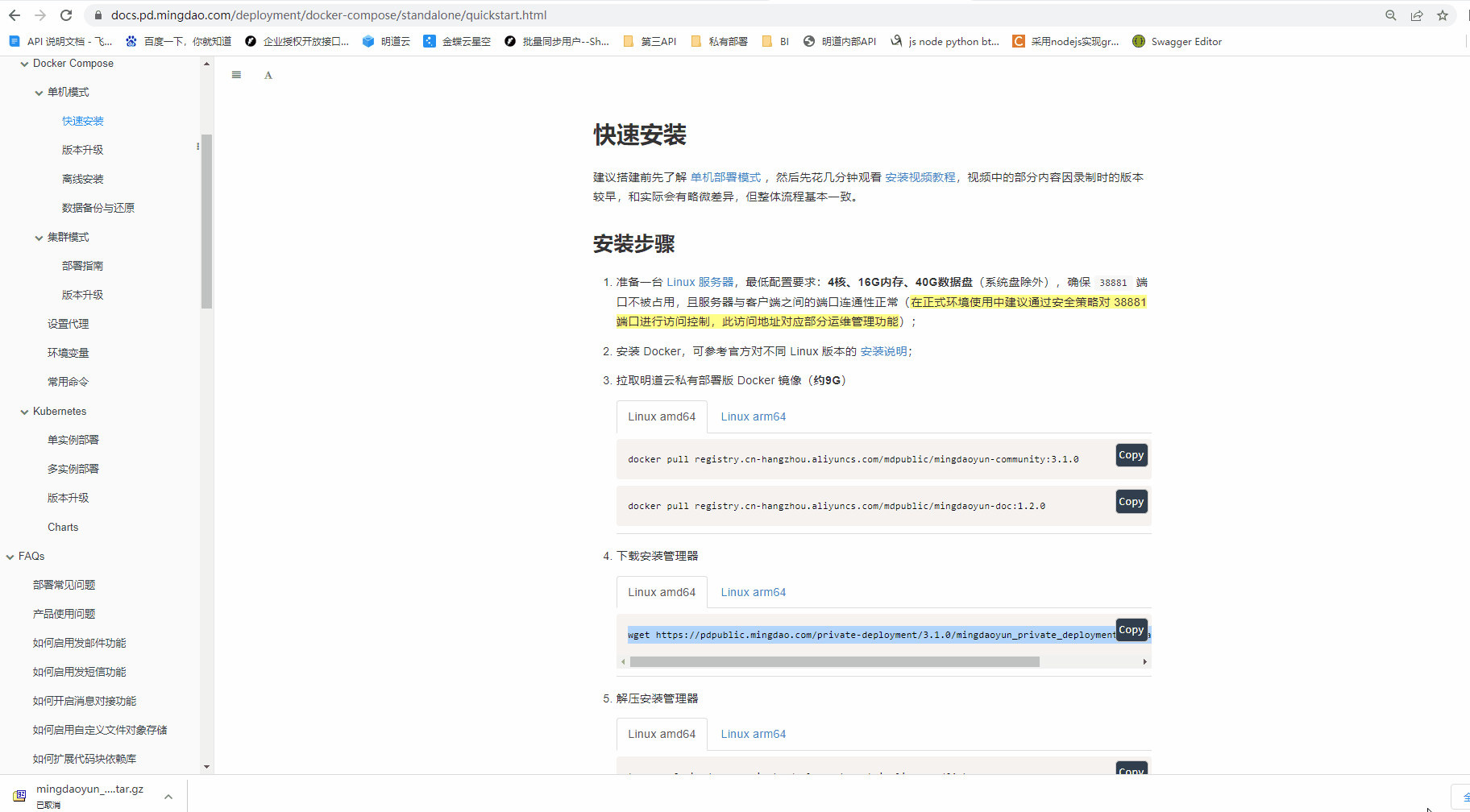Open 环境变量 in the sidebar
1470x812 pixels.
69,353
